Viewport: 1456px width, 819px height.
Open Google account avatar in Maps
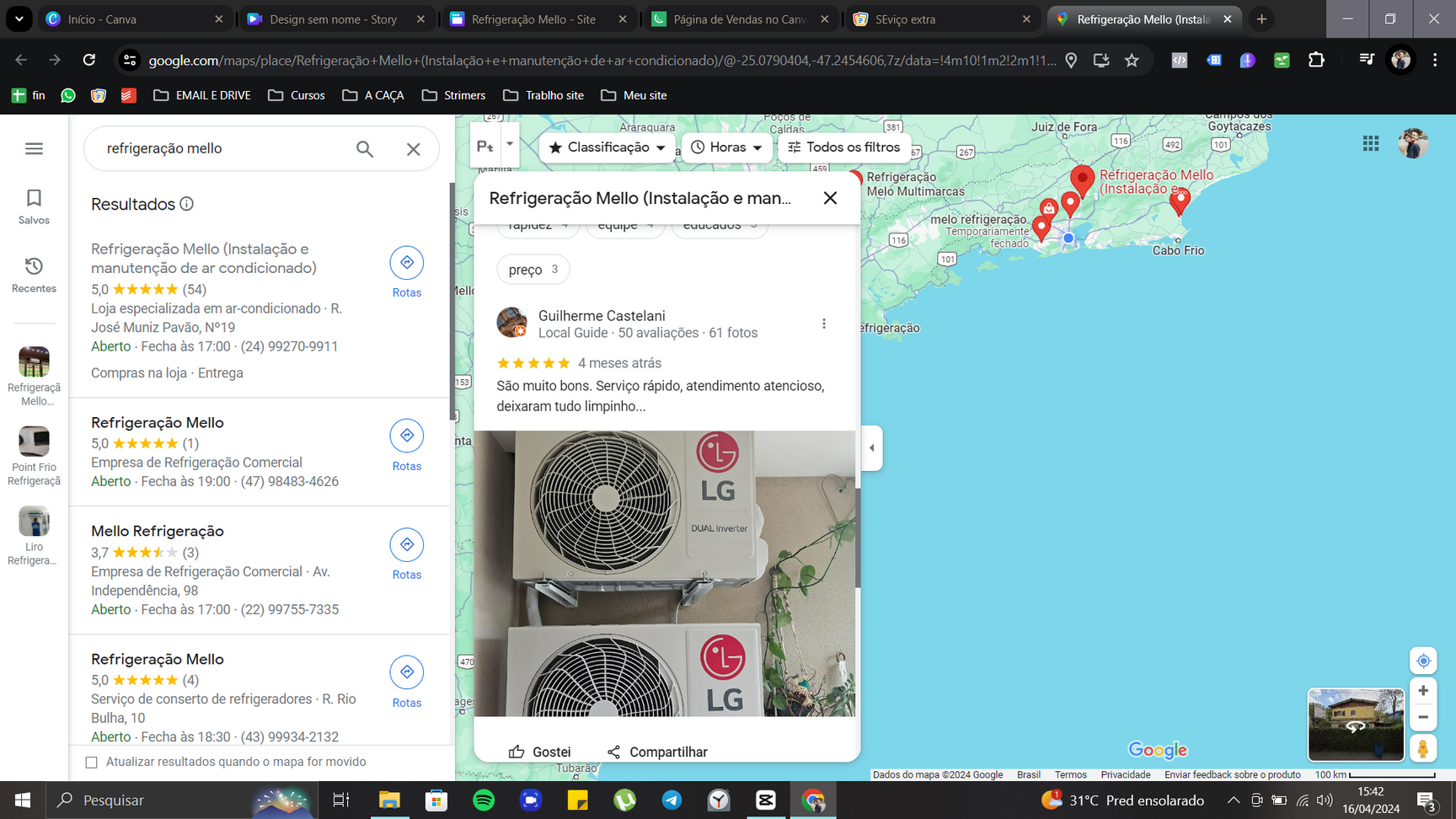point(1413,144)
